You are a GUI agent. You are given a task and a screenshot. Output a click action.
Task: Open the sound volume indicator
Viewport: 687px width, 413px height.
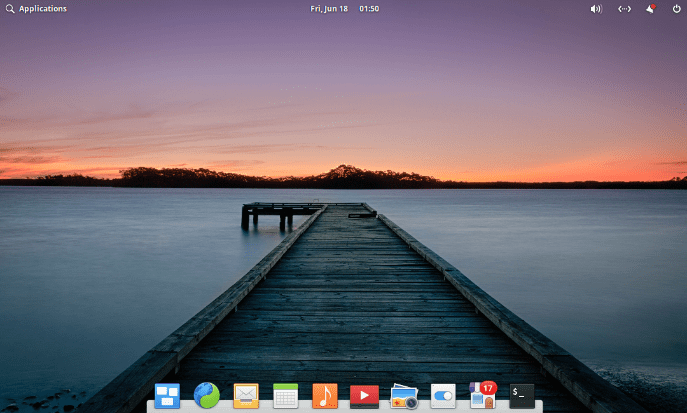pos(596,9)
